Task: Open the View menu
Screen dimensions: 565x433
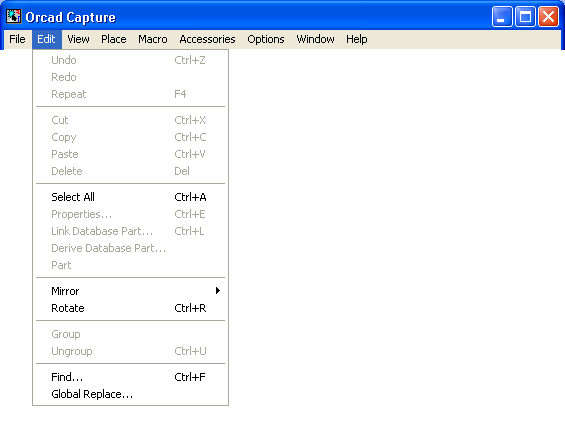Action: pos(78,39)
